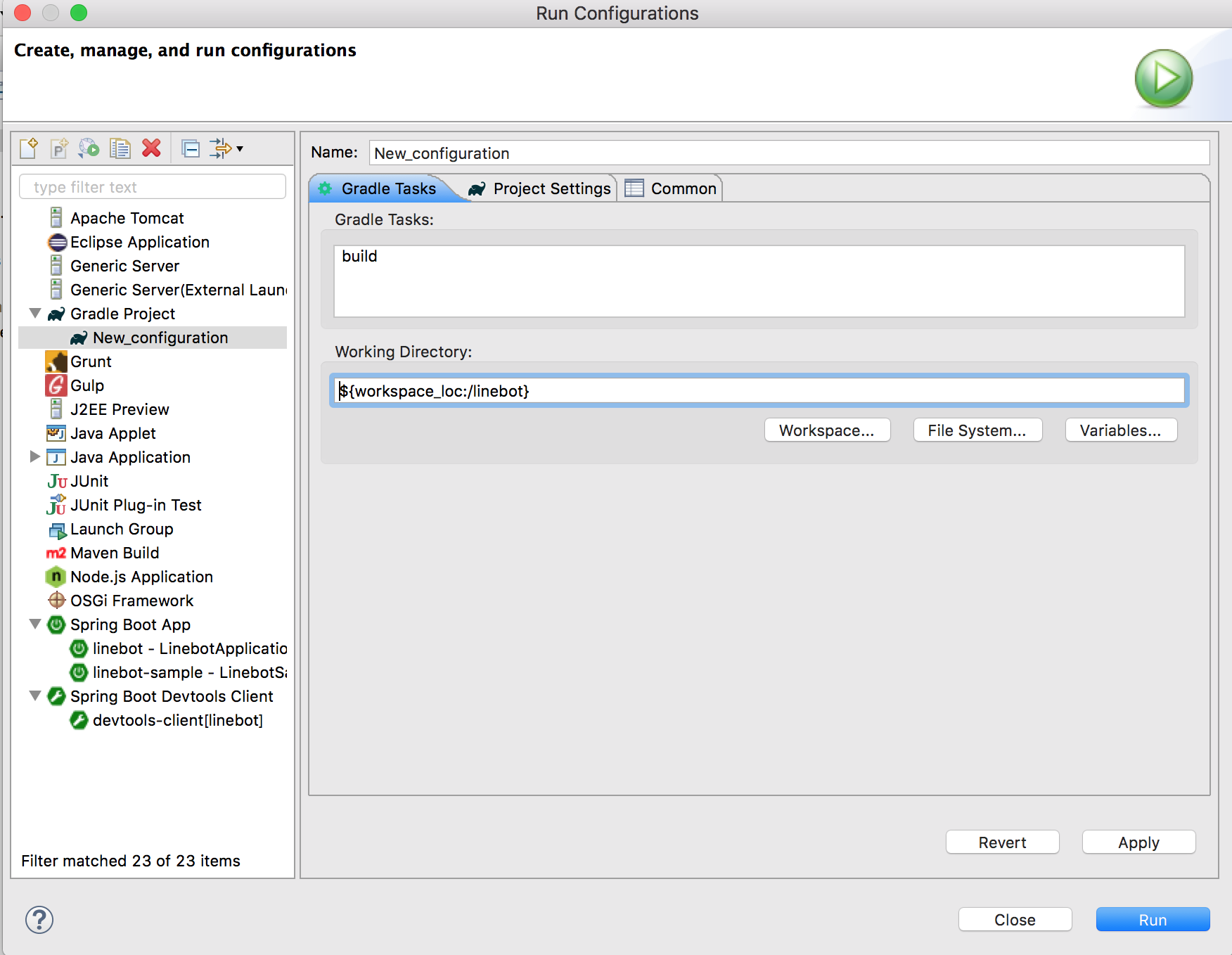Click the Workspace... button
This screenshot has width=1232, height=955.
point(827,430)
